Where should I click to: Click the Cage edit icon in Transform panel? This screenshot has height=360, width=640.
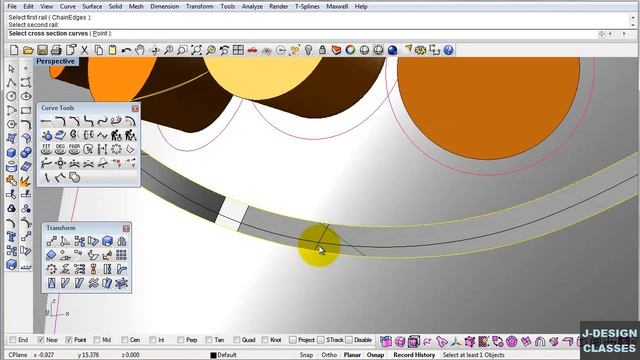pyautogui.click(x=121, y=283)
